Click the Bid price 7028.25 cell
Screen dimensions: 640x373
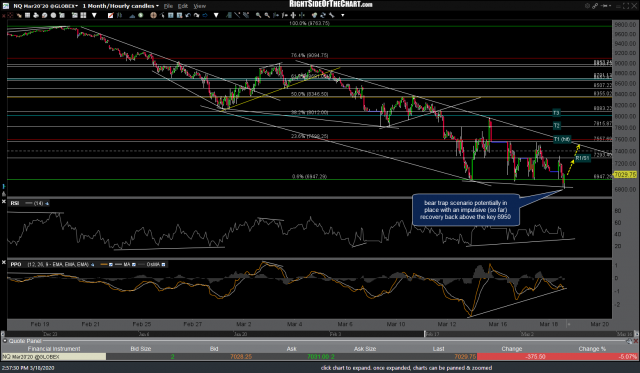[241, 357]
